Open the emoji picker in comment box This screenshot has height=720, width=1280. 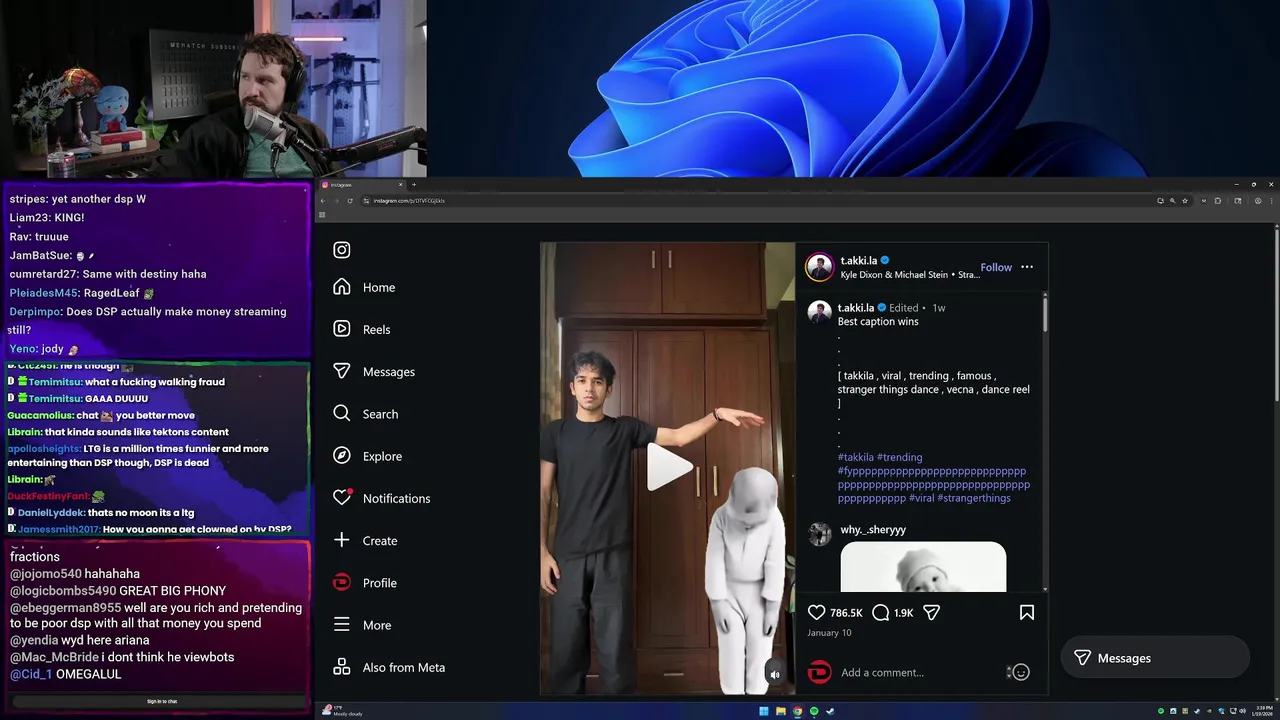(1020, 672)
